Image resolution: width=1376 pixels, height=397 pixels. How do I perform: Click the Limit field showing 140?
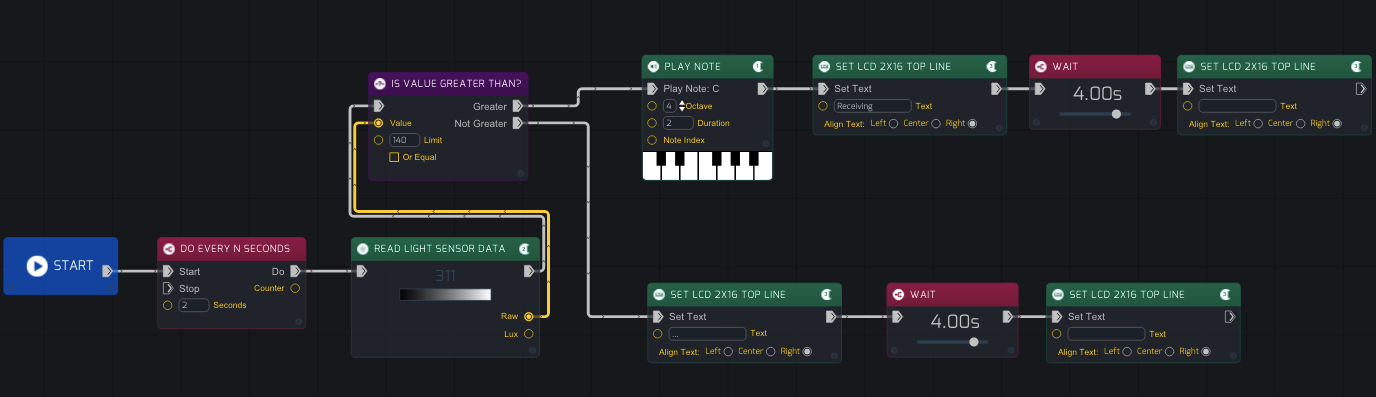404,140
